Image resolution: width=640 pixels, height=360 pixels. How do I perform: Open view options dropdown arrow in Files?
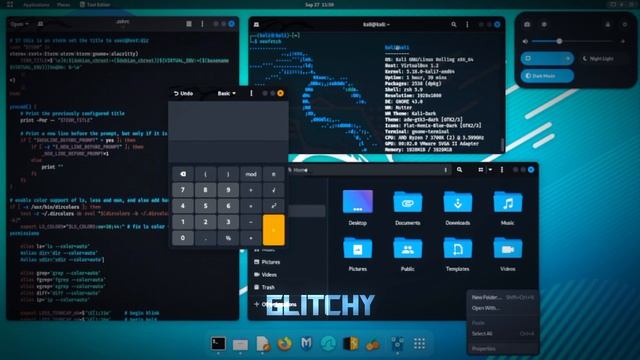coord(490,170)
